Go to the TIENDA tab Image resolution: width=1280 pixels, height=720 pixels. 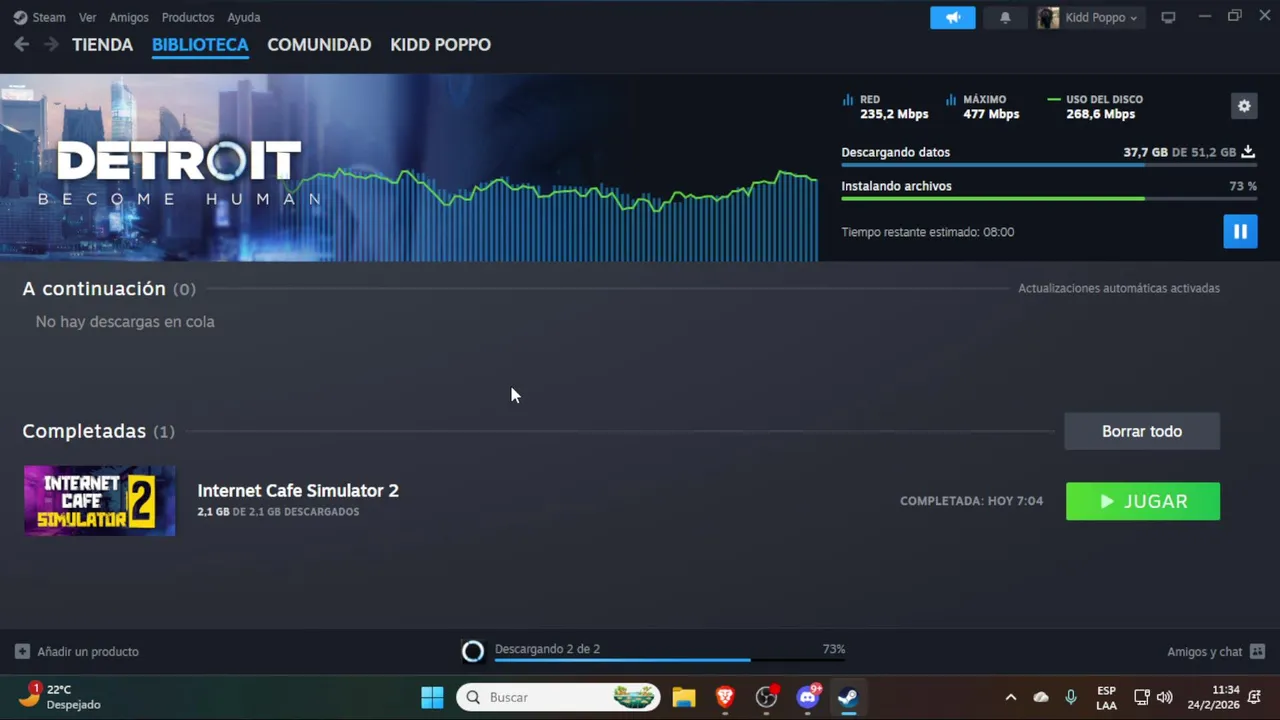[x=102, y=45]
